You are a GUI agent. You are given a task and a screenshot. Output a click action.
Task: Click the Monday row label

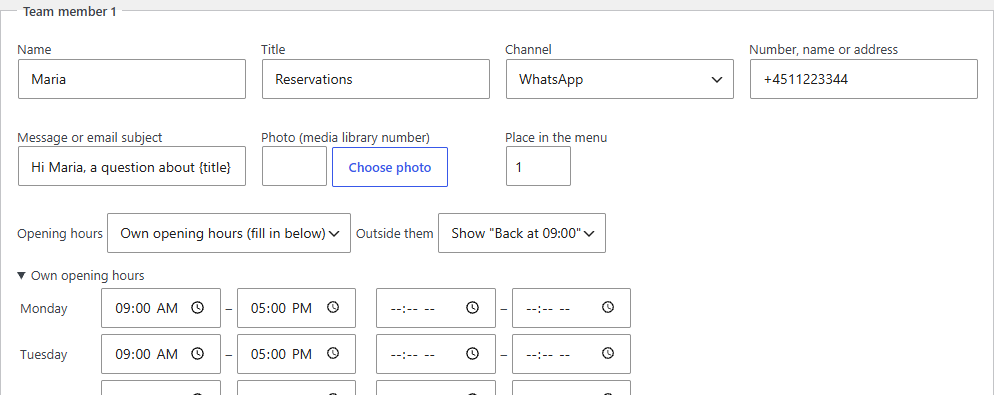tap(44, 309)
